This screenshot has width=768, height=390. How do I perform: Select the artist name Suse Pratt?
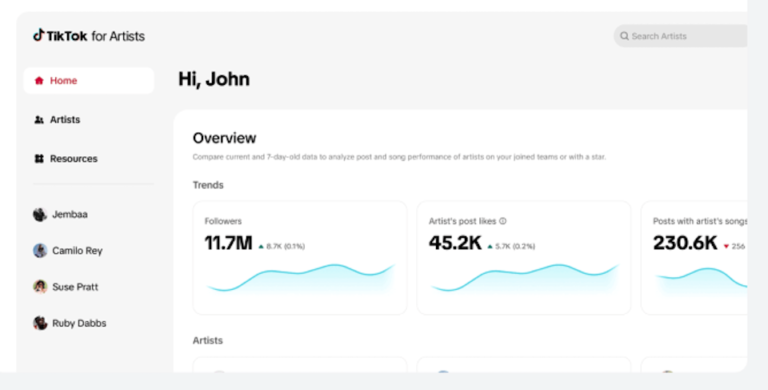pyautogui.click(x=75, y=287)
